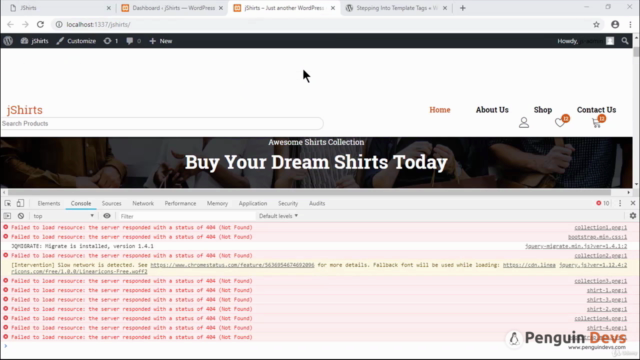Open the wishlist heart icon
The image size is (640, 360).
coord(560,122)
